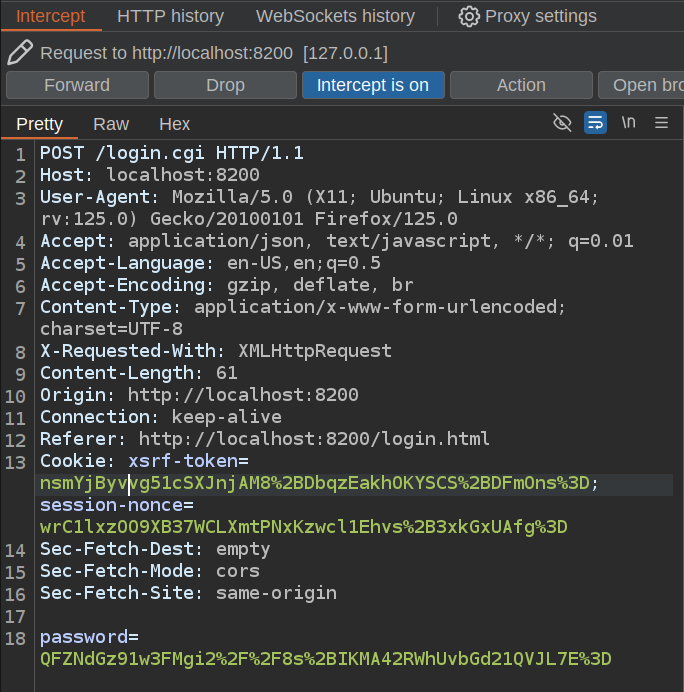The image size is (684, 692).
Task: Toggle the \n show newlines button
Action: pos(628,123)
